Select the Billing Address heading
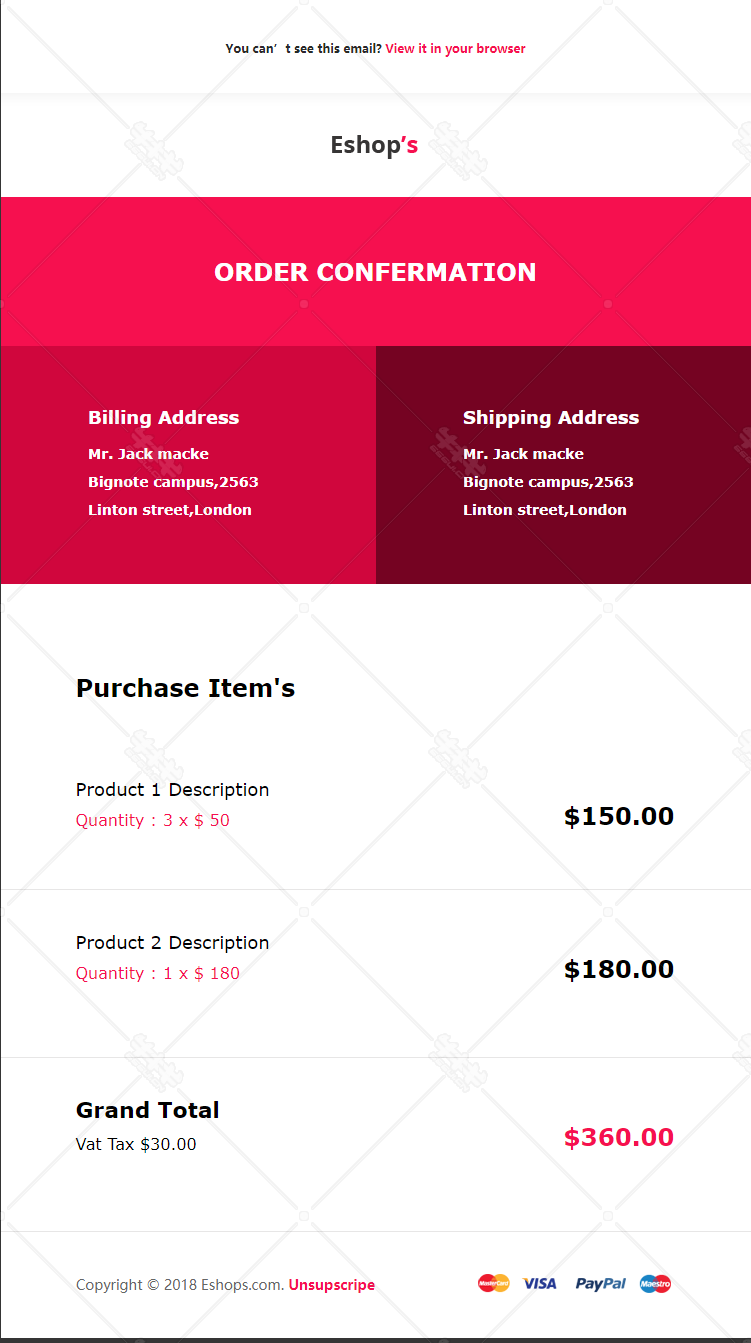751x1343 pixels. [164, 418]
